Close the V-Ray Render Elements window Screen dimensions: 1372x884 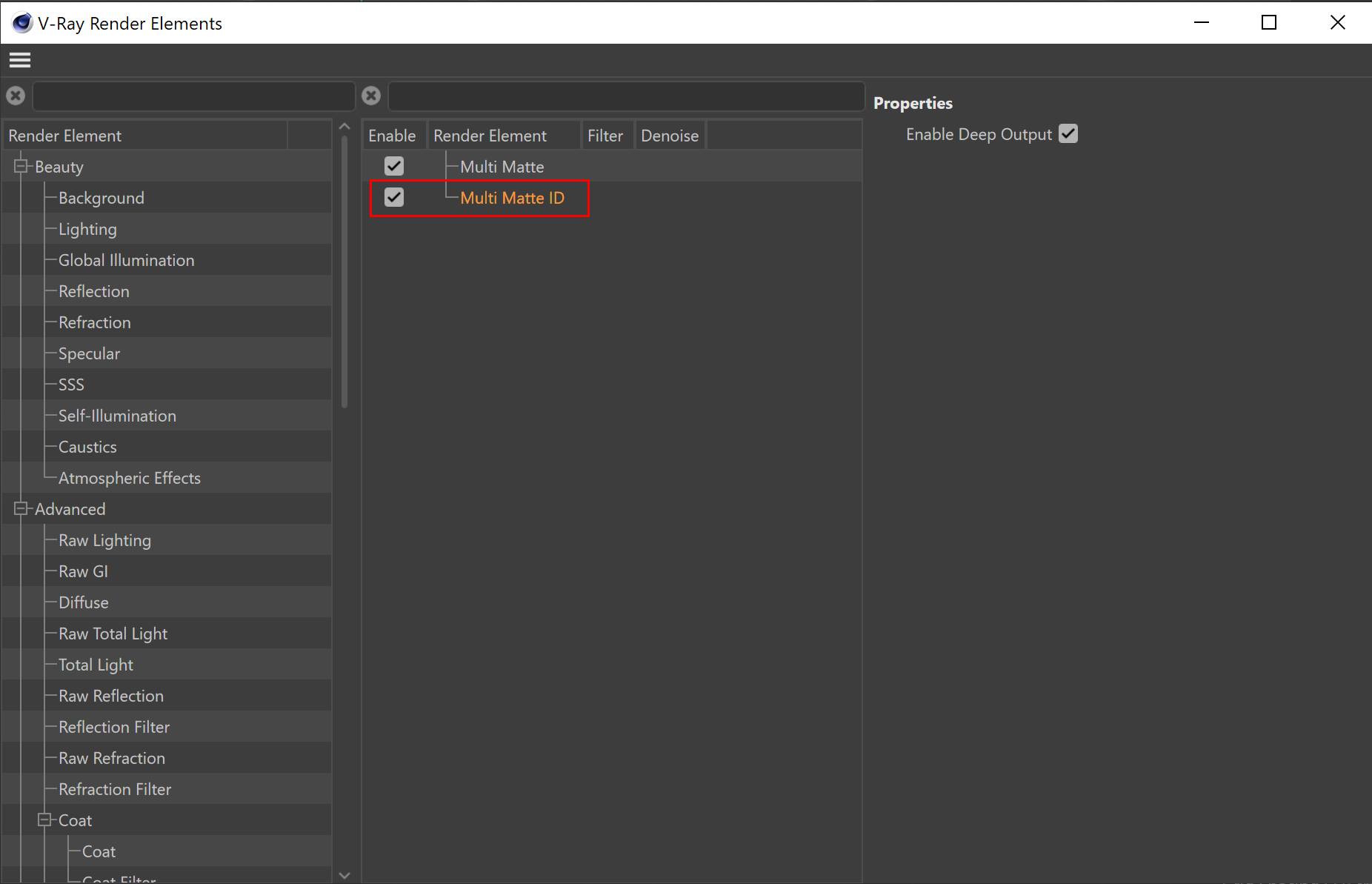1338,22
